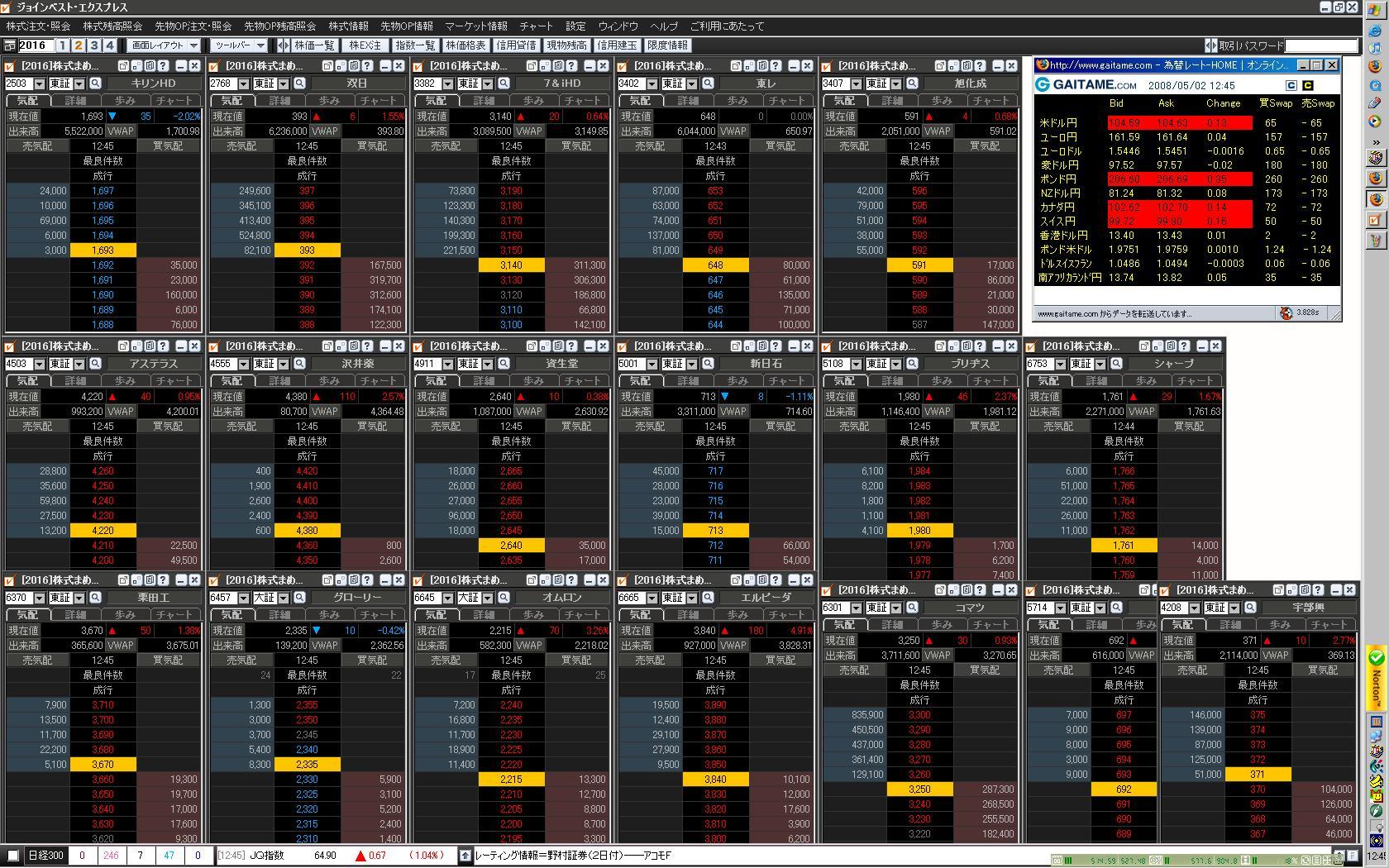Switch to the 詳細 tab in the キリンHD panel
Screen dimensions: 1389x868
tap(76, 101)
